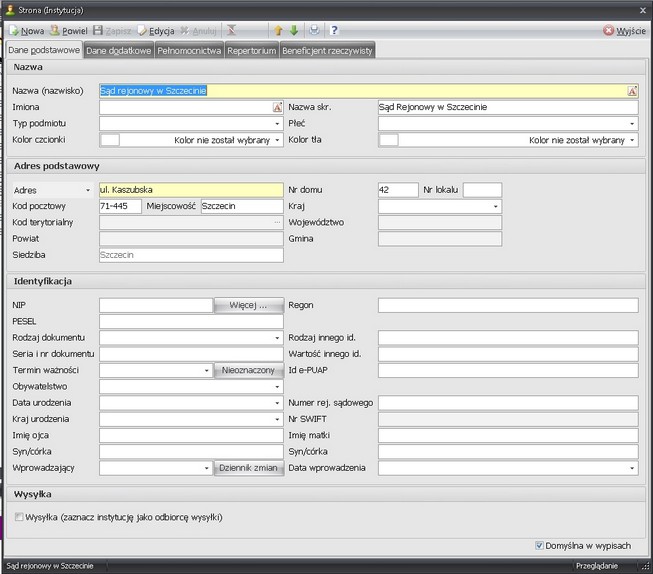Image resolution: width=653 pixels, height=574 pixels.
Task: Expand the Obywatelstwo dropdown
Action: (x=278, y=387)
